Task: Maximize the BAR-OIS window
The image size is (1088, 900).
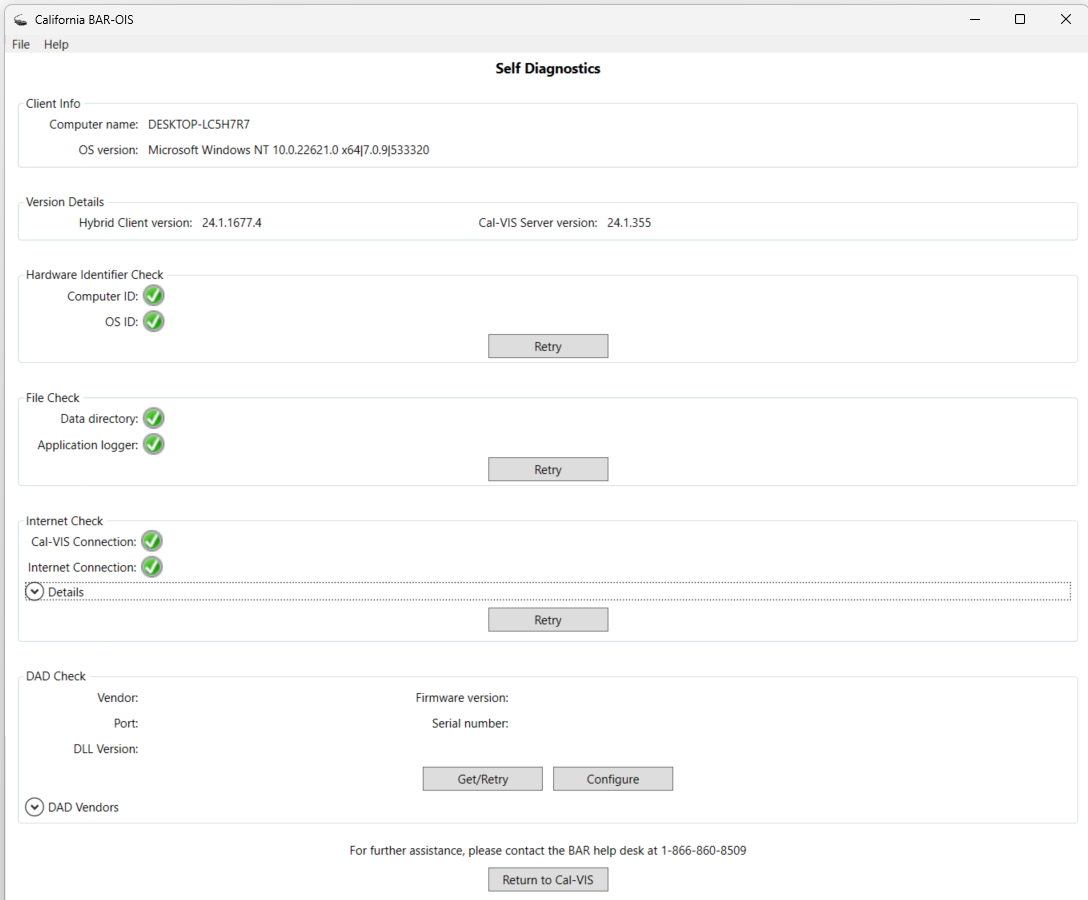Action: (x=1019, y=19)
